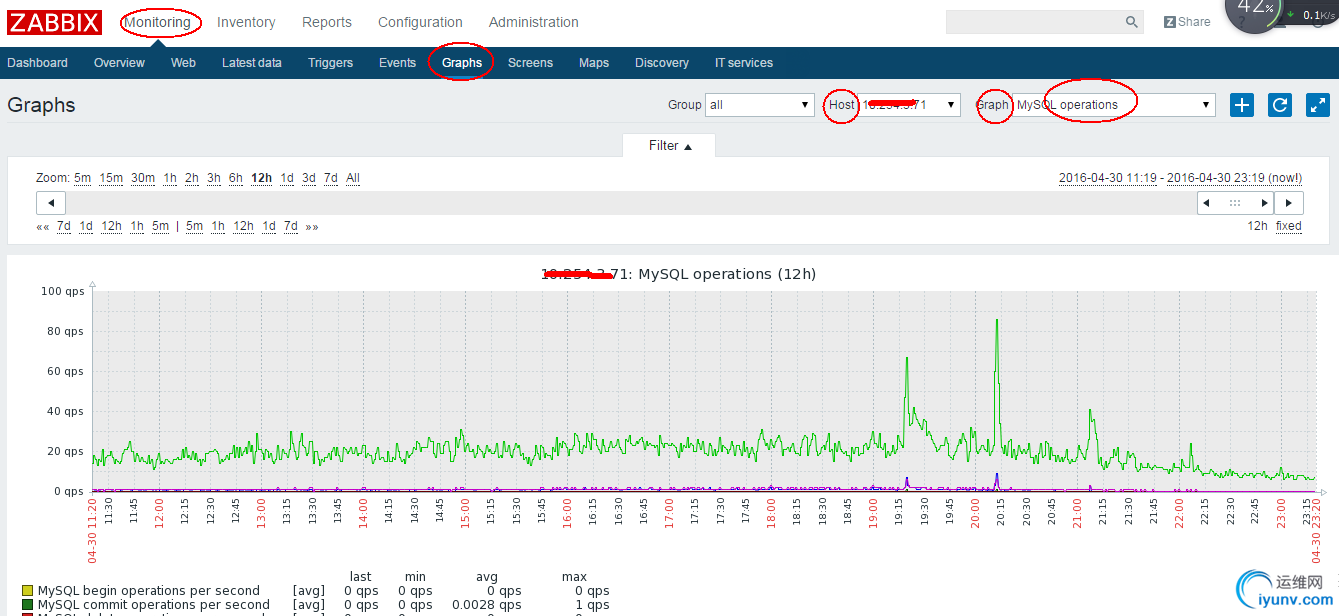Viewport: 1339px width, 616px height.
Task: Open the Administration menu
Action: click(534, 22)
